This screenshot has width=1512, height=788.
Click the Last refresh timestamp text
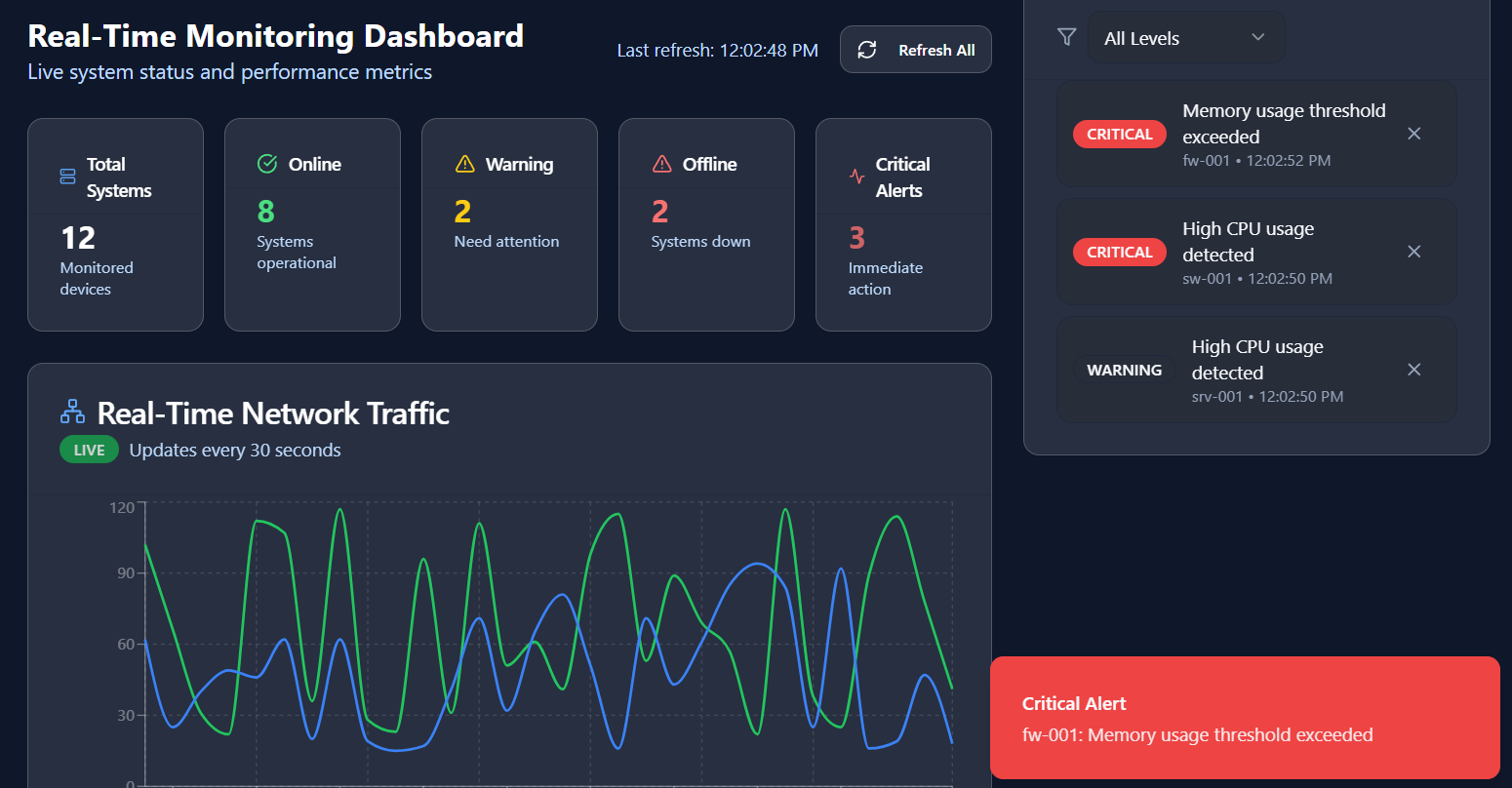click(717, 51)
